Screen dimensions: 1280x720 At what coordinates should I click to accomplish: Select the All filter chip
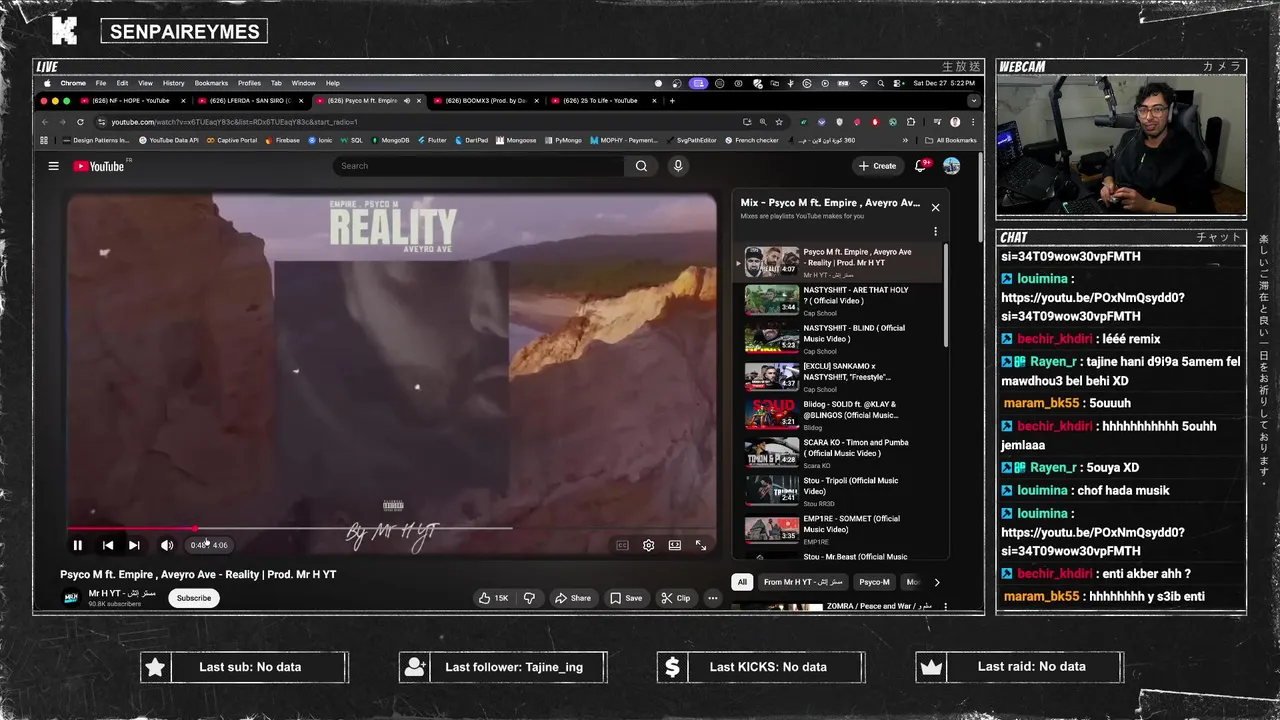tap(742, 582)
